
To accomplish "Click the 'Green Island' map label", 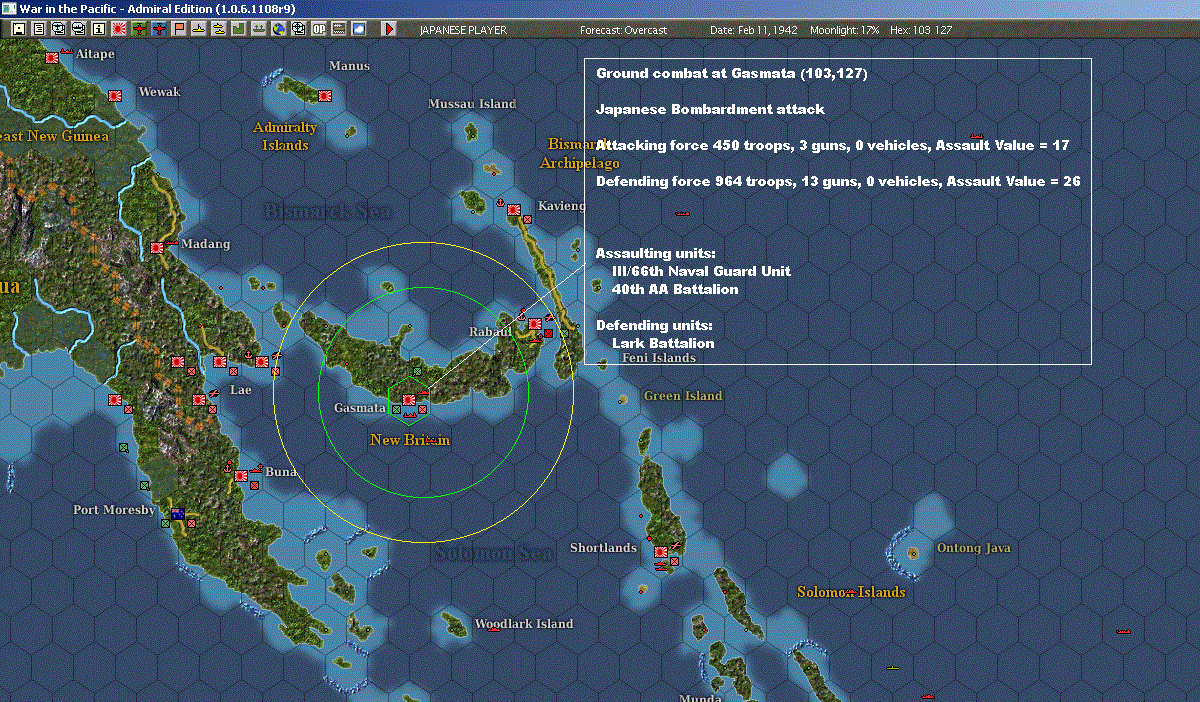I will coord(683,396).
